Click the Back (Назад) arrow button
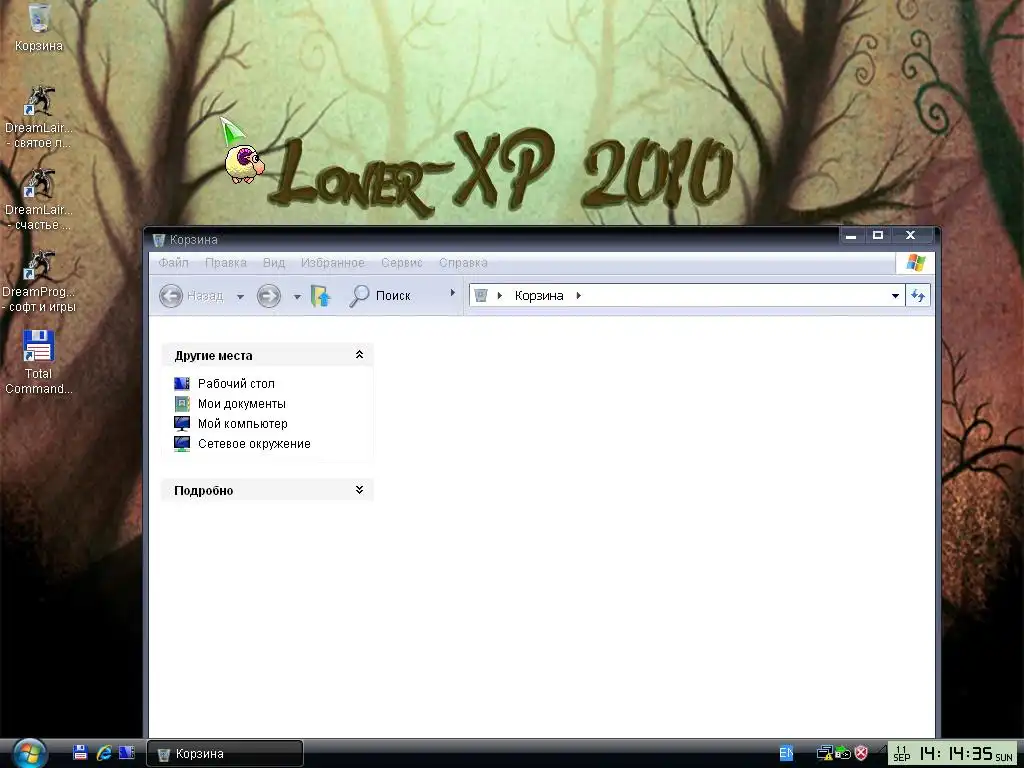The image size is (1024, 768). (x=171, y=296)
